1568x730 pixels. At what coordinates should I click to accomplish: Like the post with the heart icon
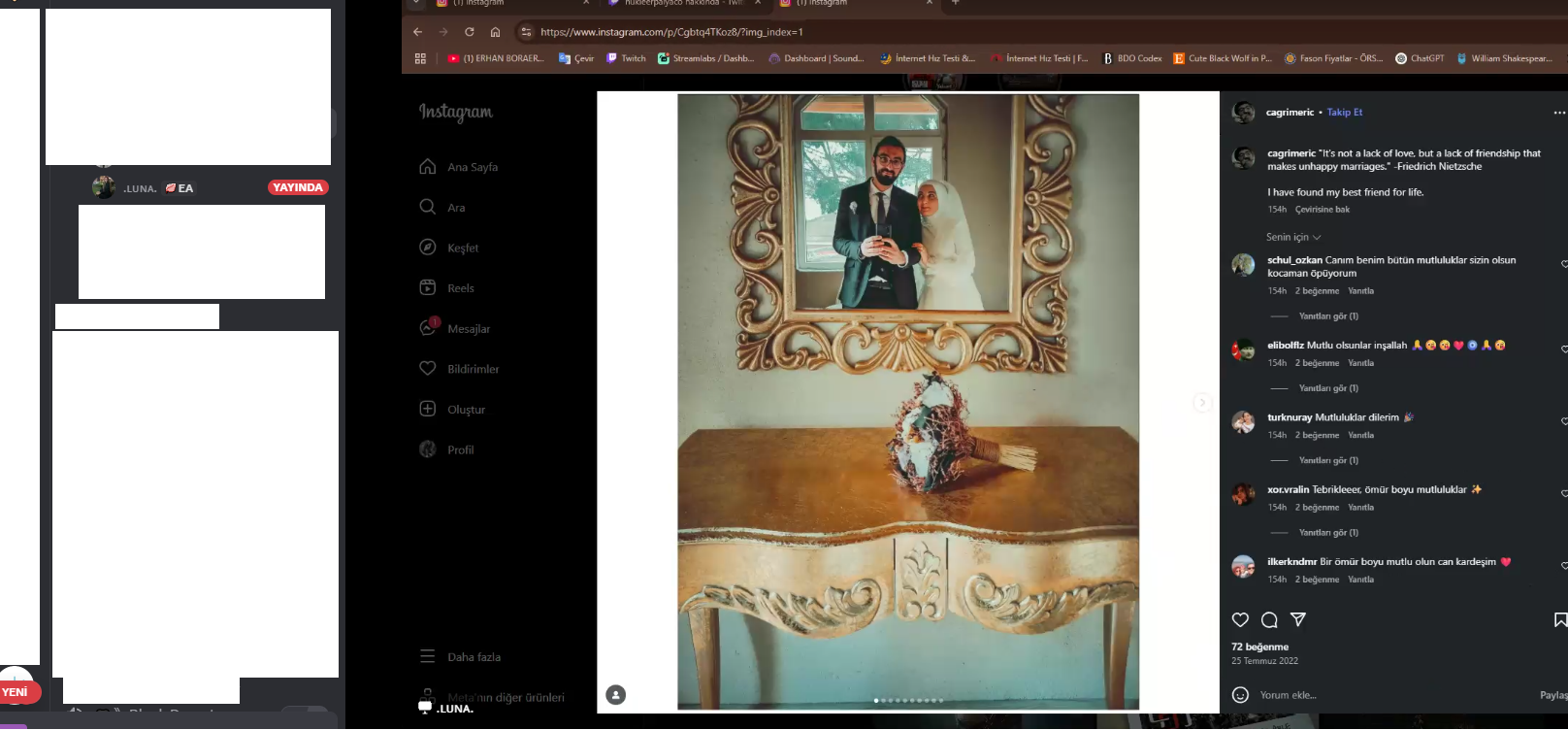tap(1240, 619)
